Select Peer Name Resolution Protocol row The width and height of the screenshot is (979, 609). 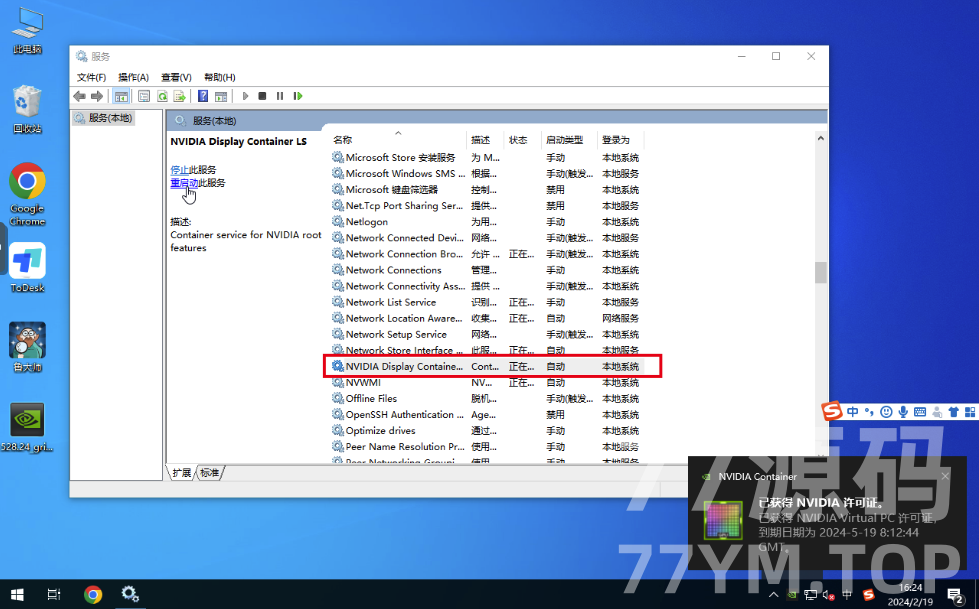(486, 447)
